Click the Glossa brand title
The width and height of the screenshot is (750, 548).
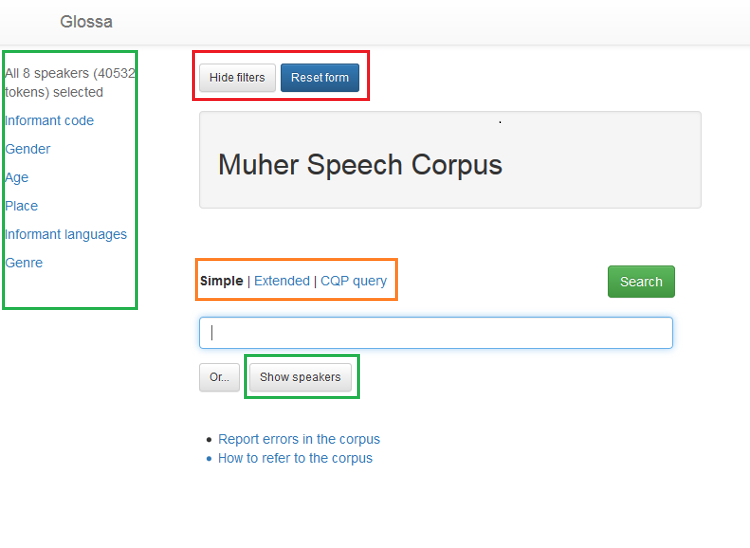[86, 21]
